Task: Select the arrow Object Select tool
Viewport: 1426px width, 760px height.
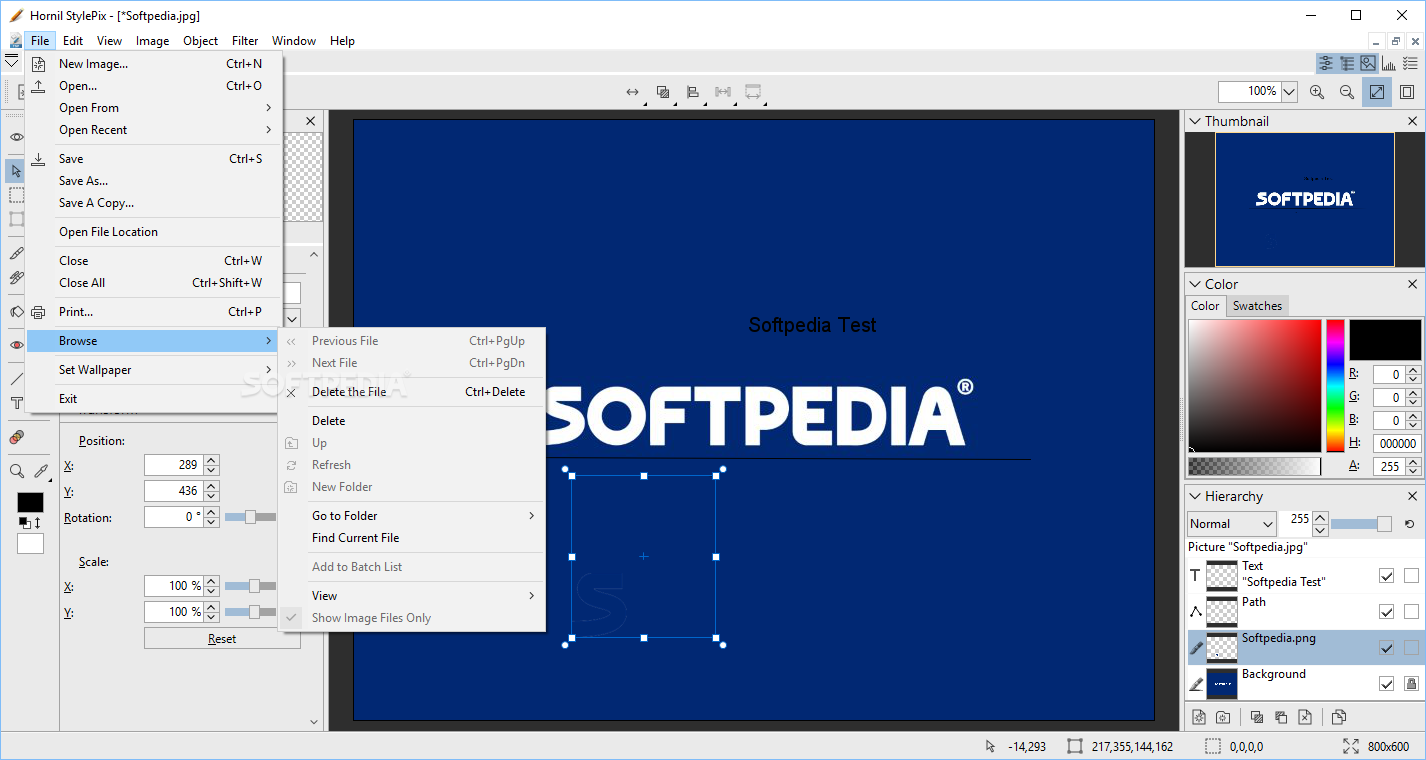Action: 16,171
